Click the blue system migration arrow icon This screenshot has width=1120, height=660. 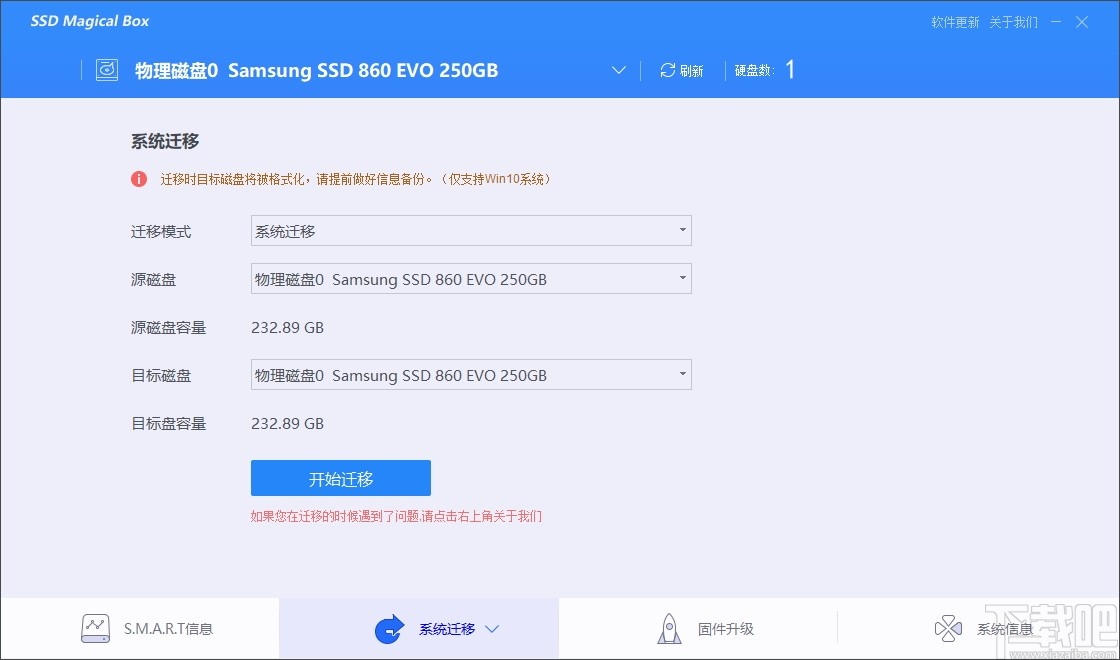pos(389,629)
